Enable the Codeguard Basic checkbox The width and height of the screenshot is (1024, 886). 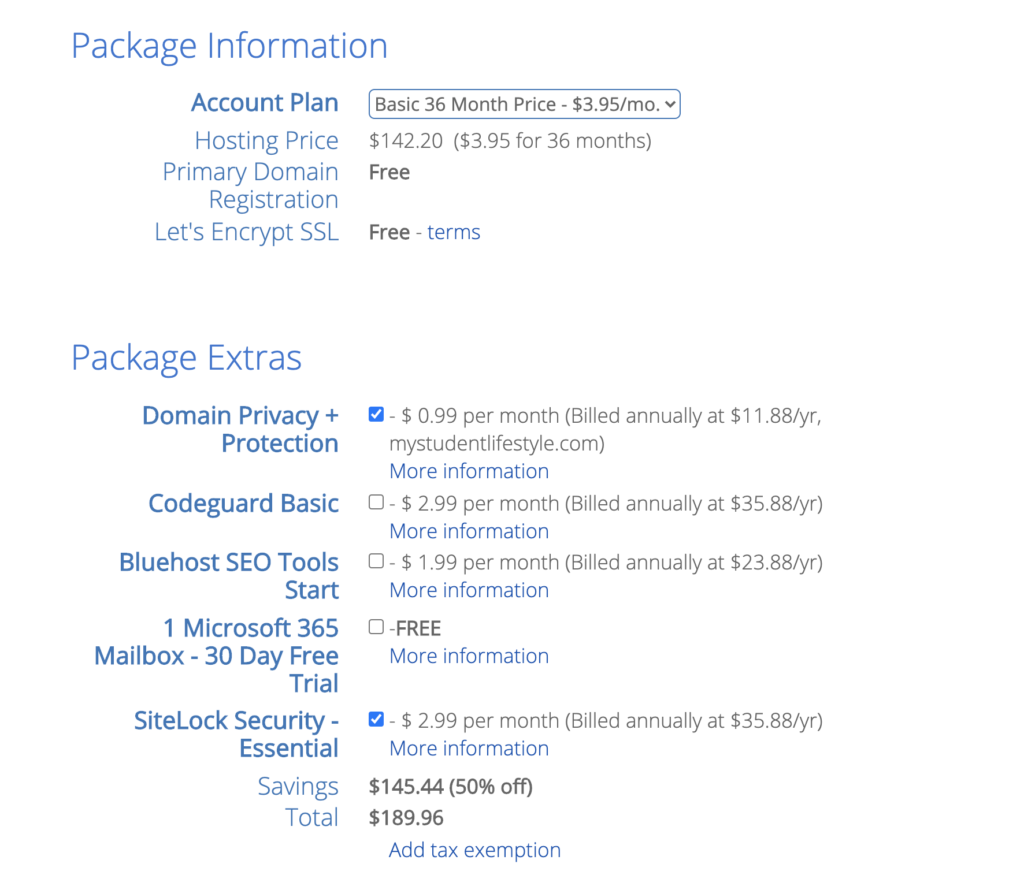[376, 502]
